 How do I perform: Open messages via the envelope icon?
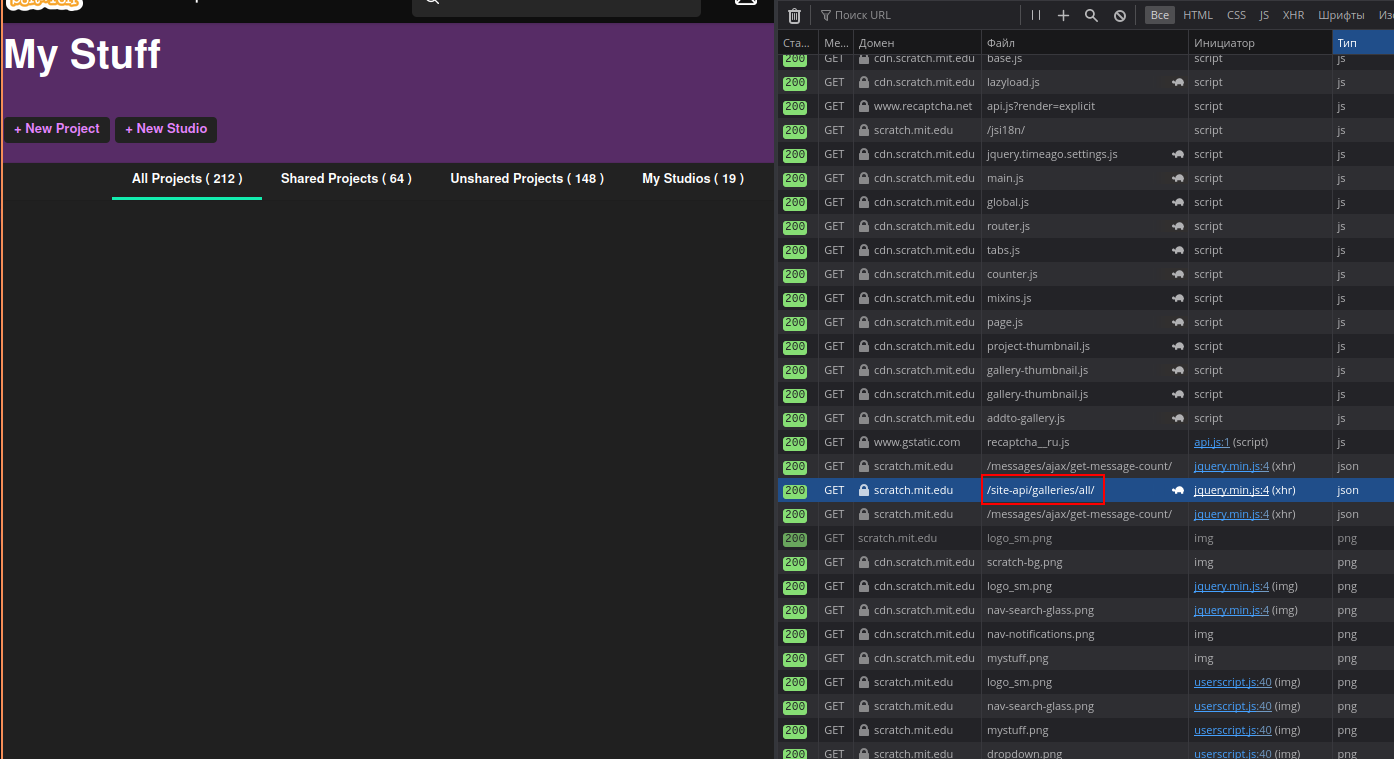pyautogui.click(x=746, y=2)
